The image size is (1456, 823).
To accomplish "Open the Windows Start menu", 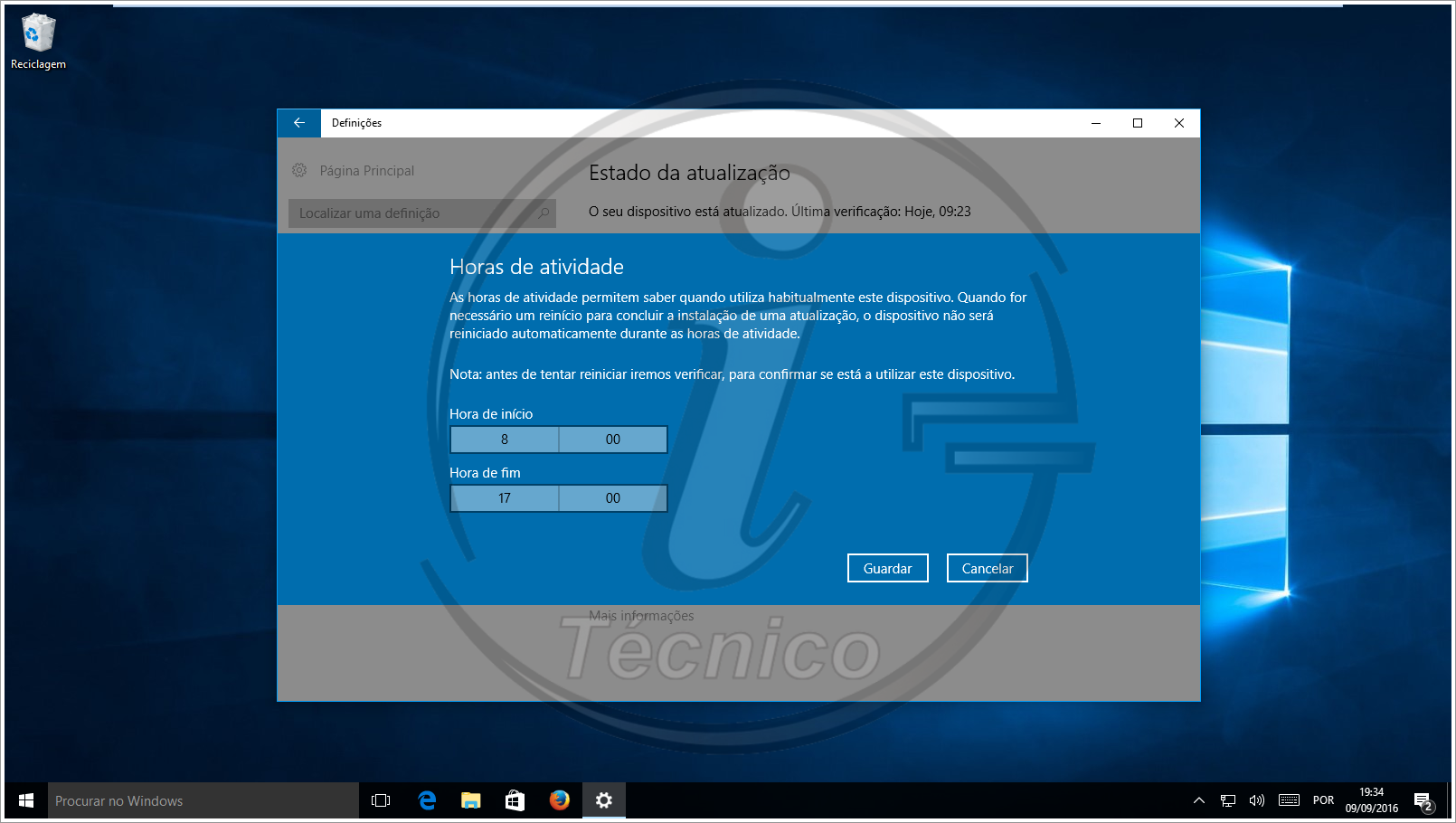I will tap(26, 800).
